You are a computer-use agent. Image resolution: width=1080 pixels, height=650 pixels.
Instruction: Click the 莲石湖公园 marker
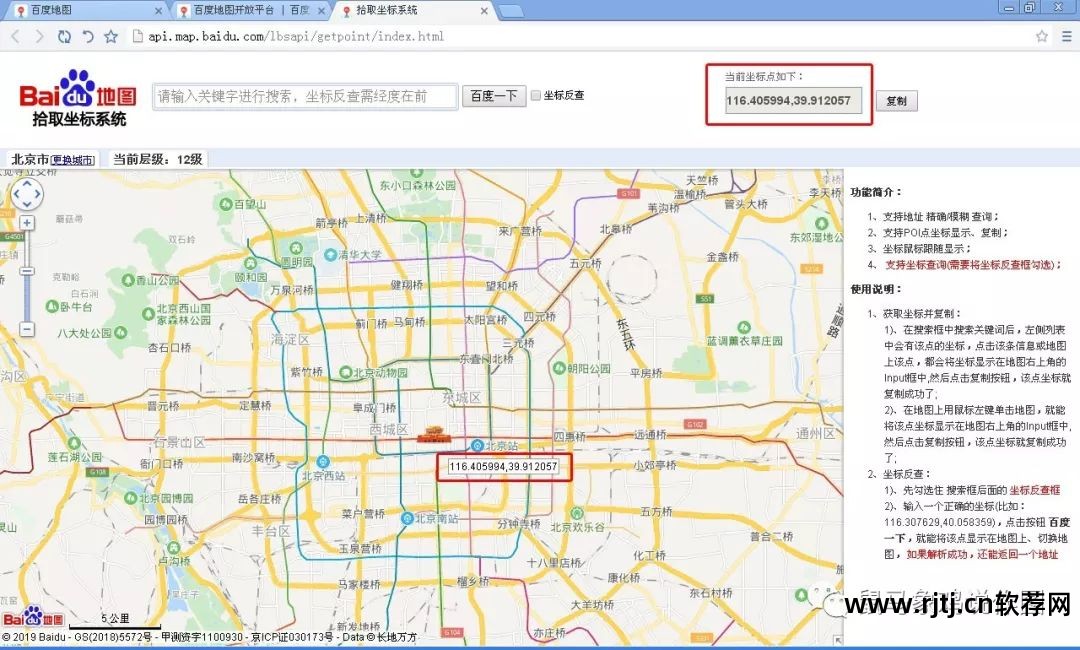click(74, 443)
